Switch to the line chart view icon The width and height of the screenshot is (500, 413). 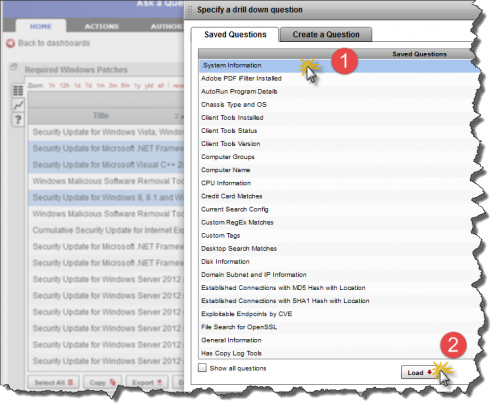click(x=18, y=106)
